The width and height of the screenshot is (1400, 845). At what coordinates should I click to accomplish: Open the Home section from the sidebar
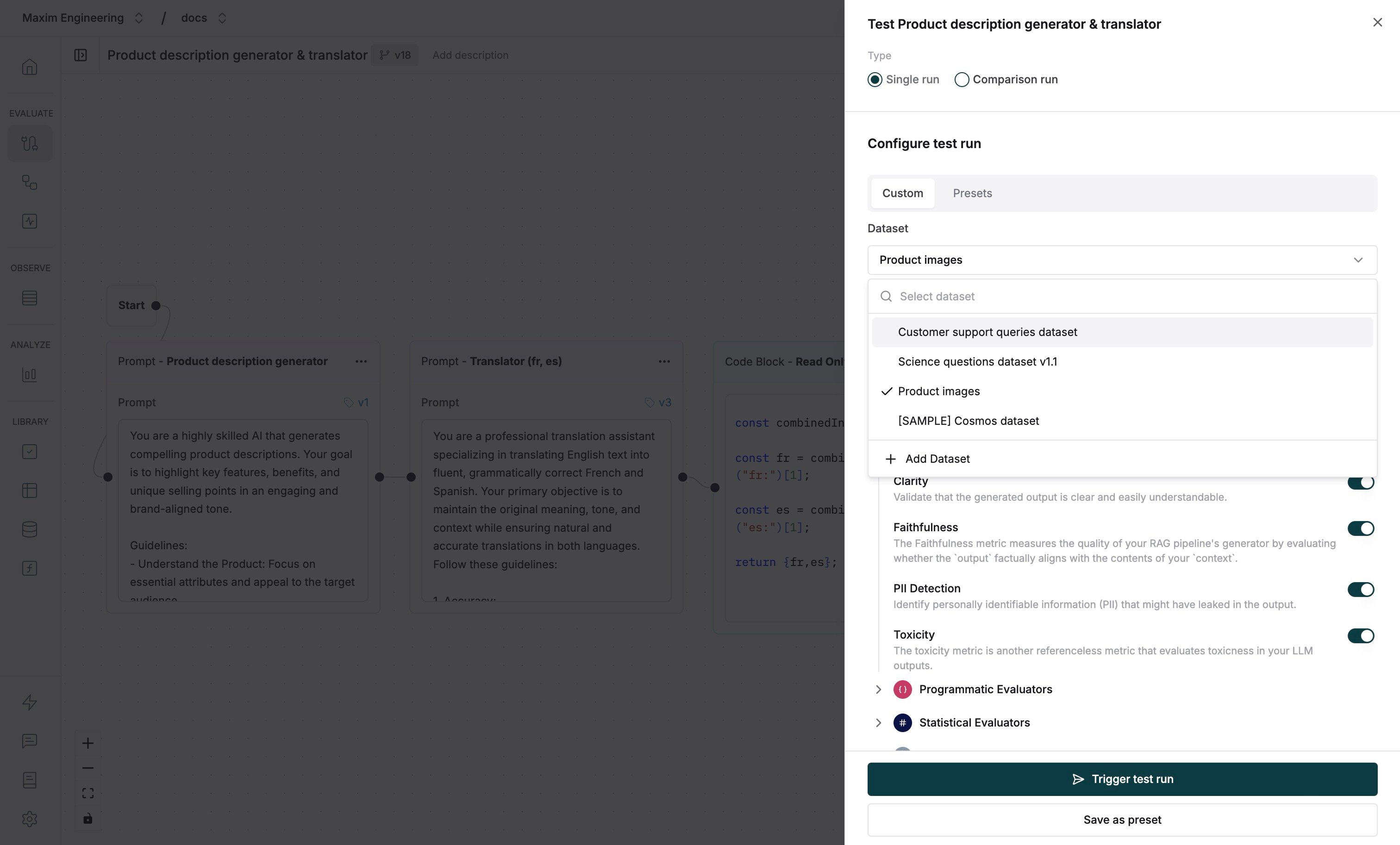30,67
